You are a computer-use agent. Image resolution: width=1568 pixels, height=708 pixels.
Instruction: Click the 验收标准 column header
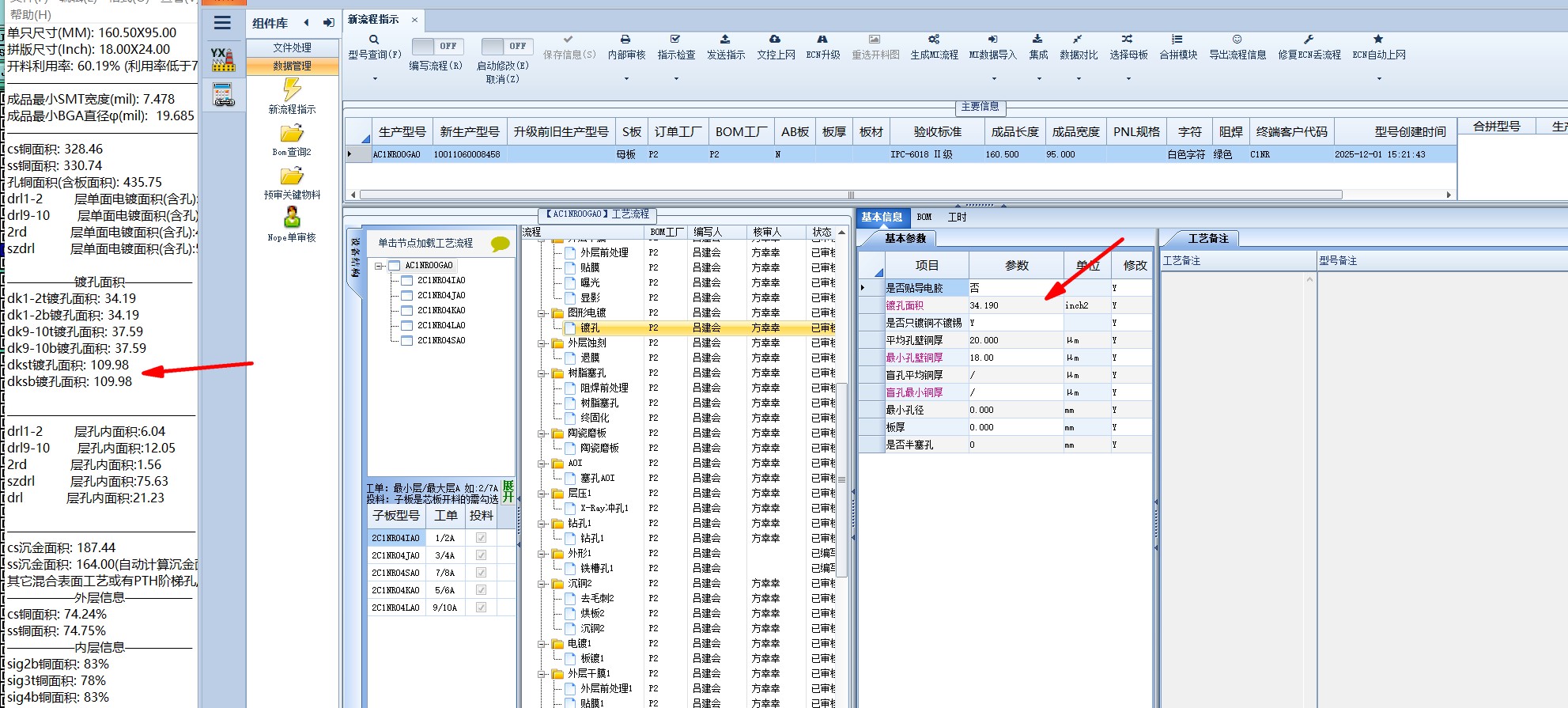tap(937, 131)
